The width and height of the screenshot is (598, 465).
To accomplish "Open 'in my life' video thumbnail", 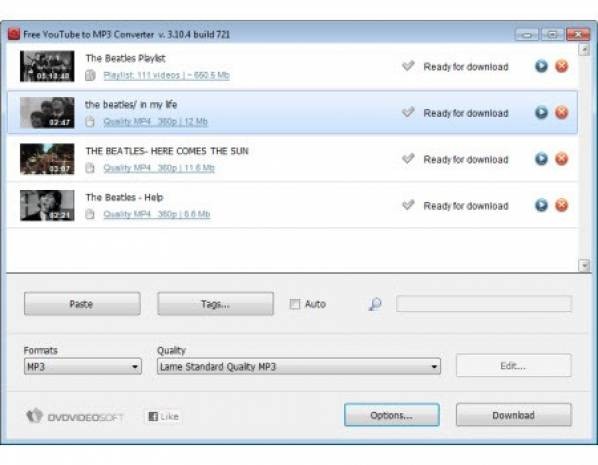I will 47,113.
